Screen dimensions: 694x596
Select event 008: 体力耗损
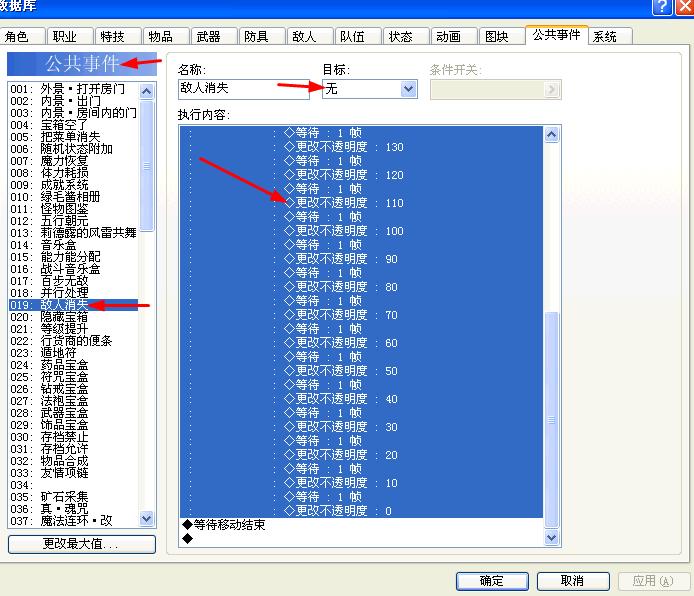tap(73, 173)
